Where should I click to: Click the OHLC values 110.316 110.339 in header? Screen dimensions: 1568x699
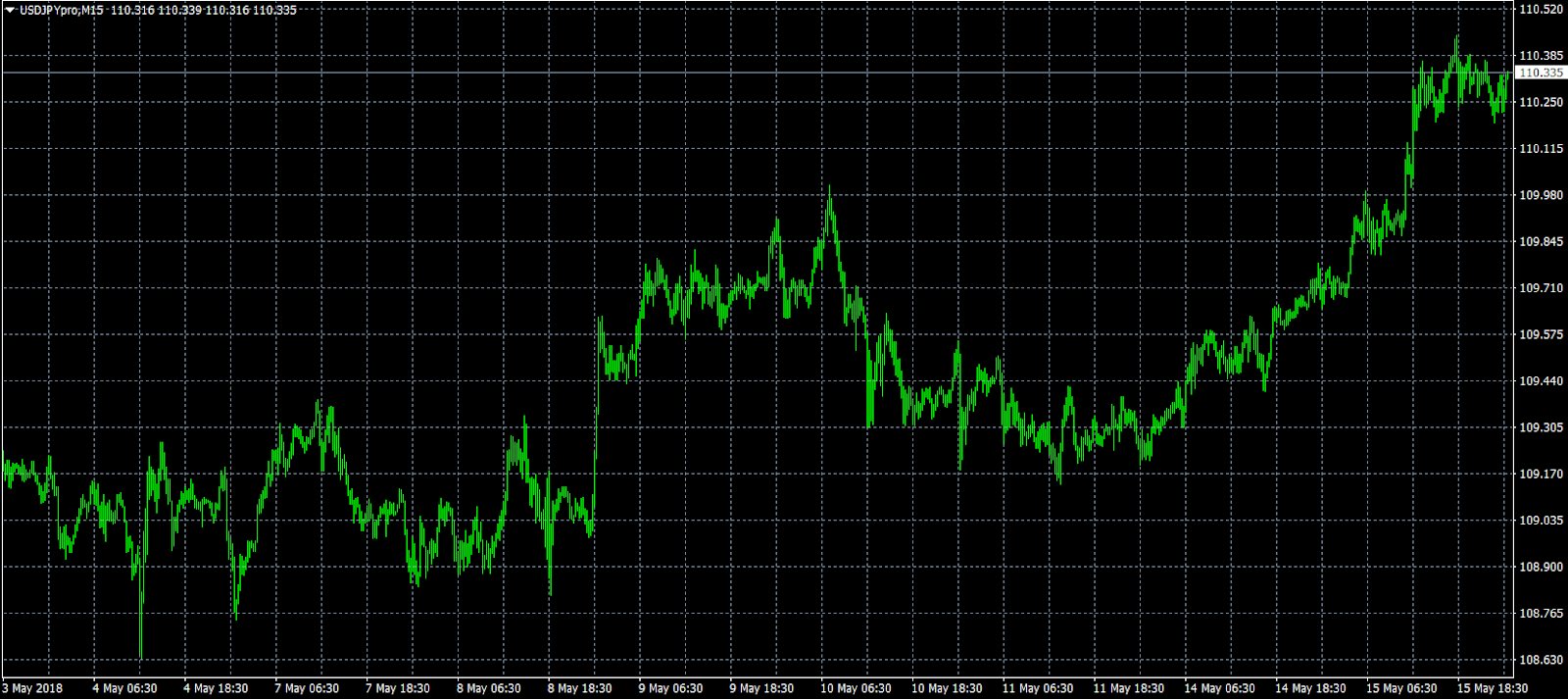pos(156,10)
